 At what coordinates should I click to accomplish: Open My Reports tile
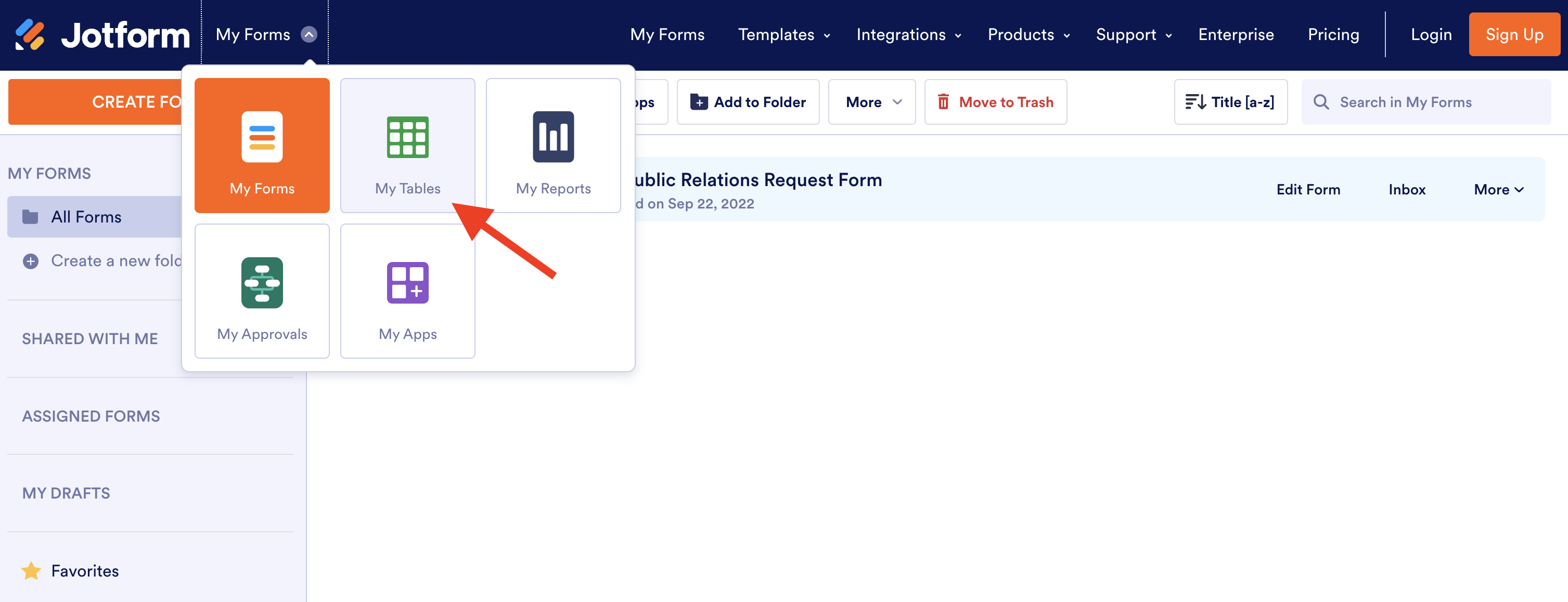552,146
